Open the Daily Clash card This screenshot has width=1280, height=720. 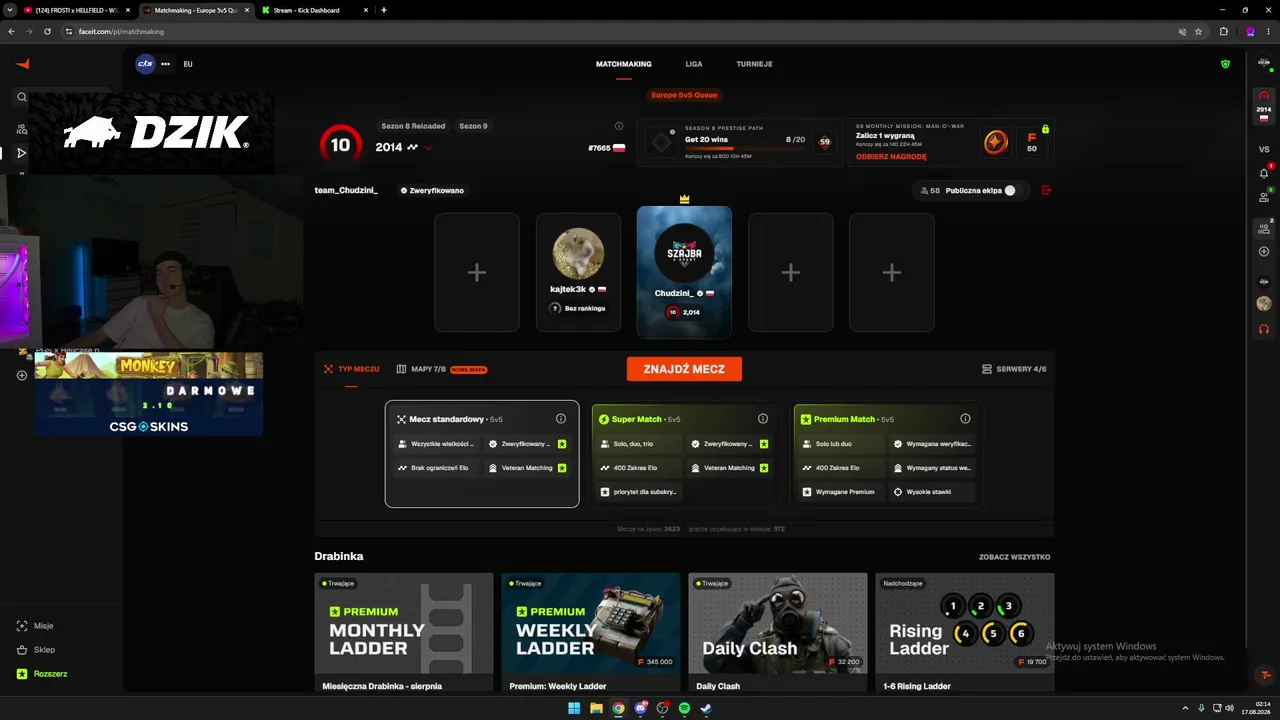tap(778, 632)
